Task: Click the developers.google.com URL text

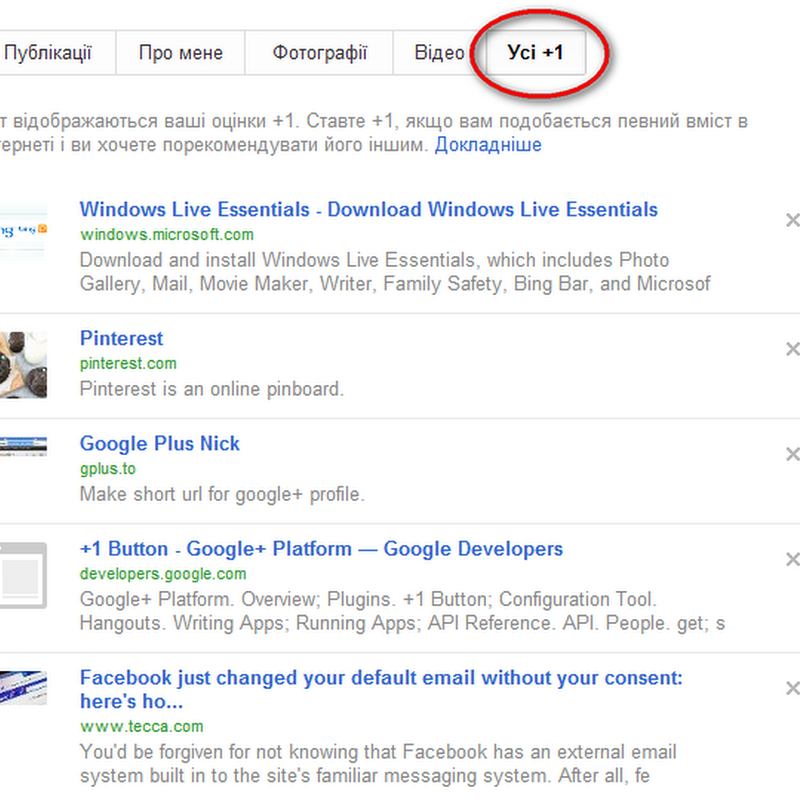Action: pos(163,574)
